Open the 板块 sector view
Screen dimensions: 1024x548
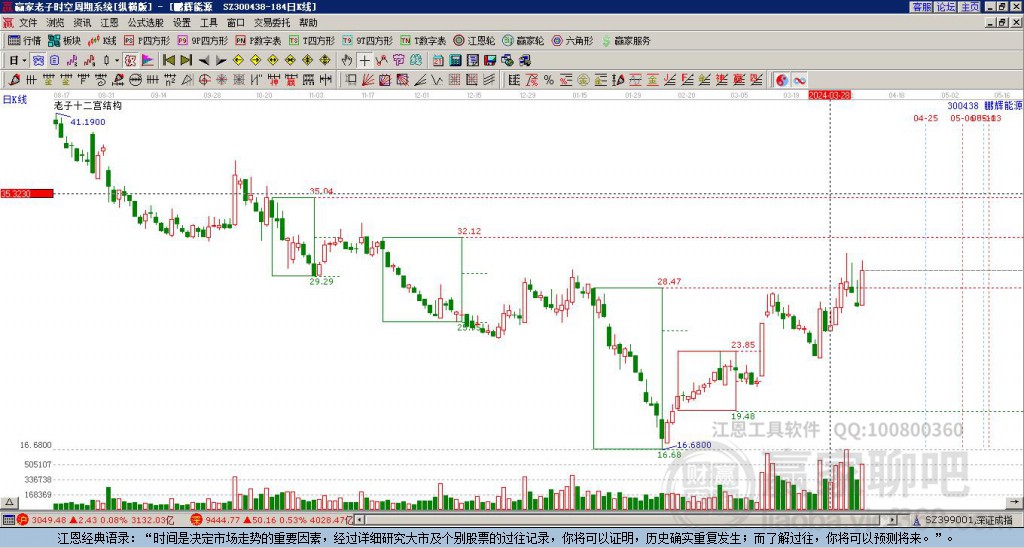click(64, 40)
